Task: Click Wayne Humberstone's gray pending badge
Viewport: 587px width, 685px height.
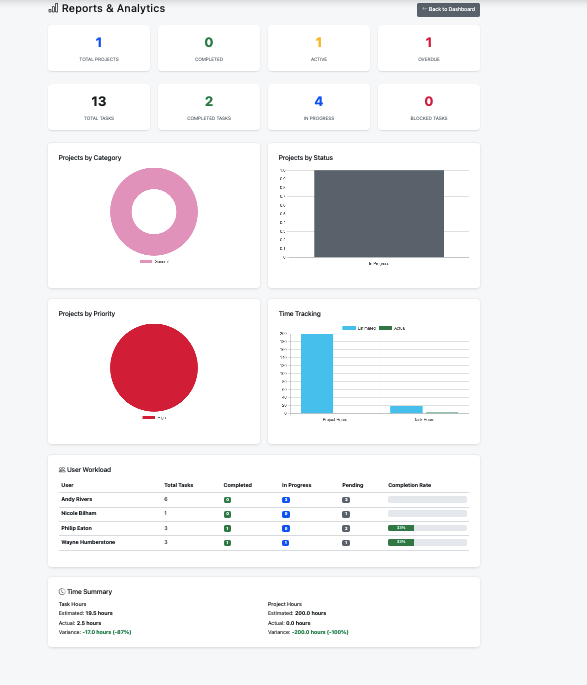Action: (346, 543)
